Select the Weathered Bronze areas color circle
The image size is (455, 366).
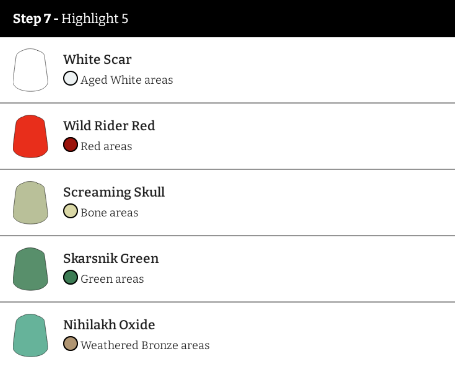pyautogui.click(x=70, y=344)
